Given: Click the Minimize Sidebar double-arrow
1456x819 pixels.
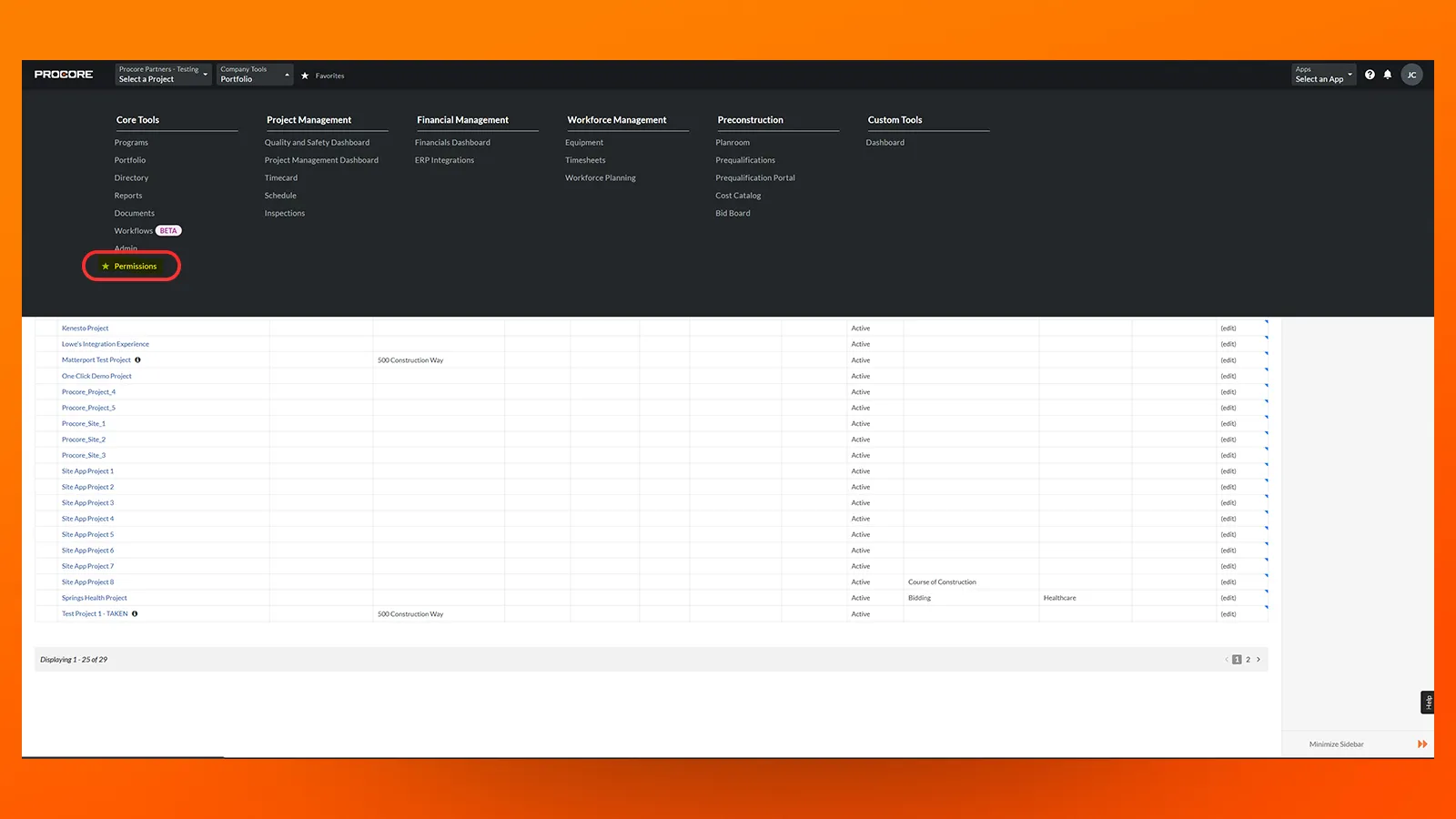Looking at the screenshot, I should [1422, 743].
